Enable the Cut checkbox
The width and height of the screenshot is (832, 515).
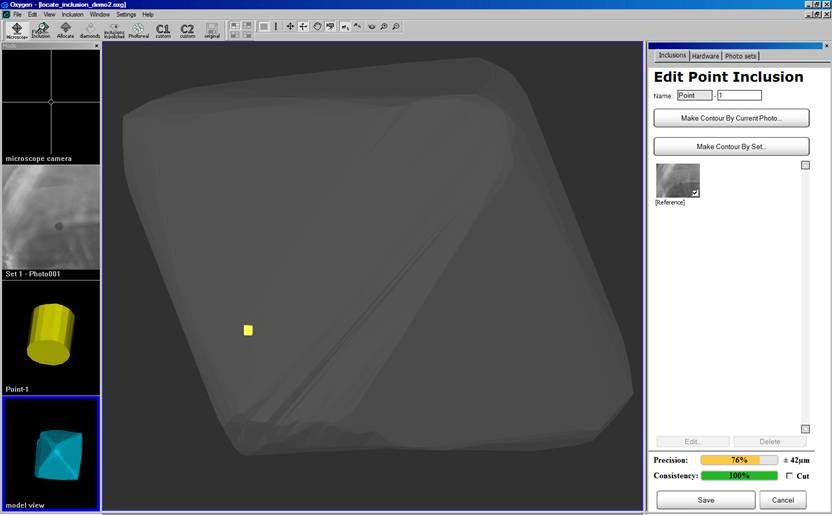789,476
